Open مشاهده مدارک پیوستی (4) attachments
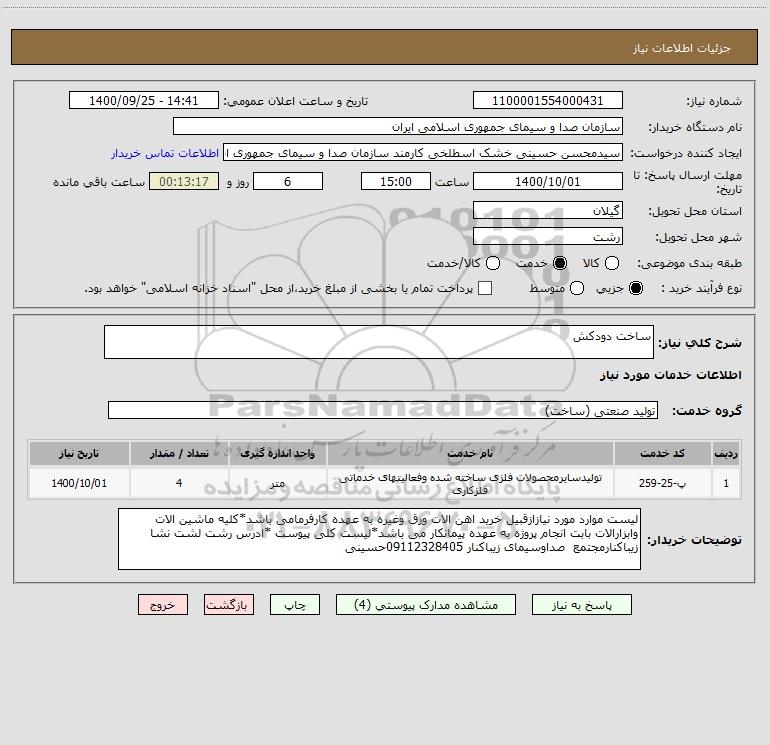 426,605
